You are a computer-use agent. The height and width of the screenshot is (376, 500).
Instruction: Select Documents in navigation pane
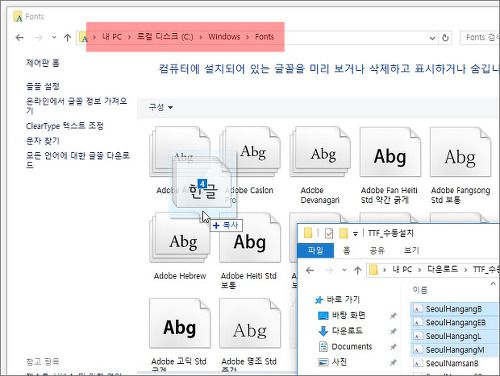tap(345, 347)
